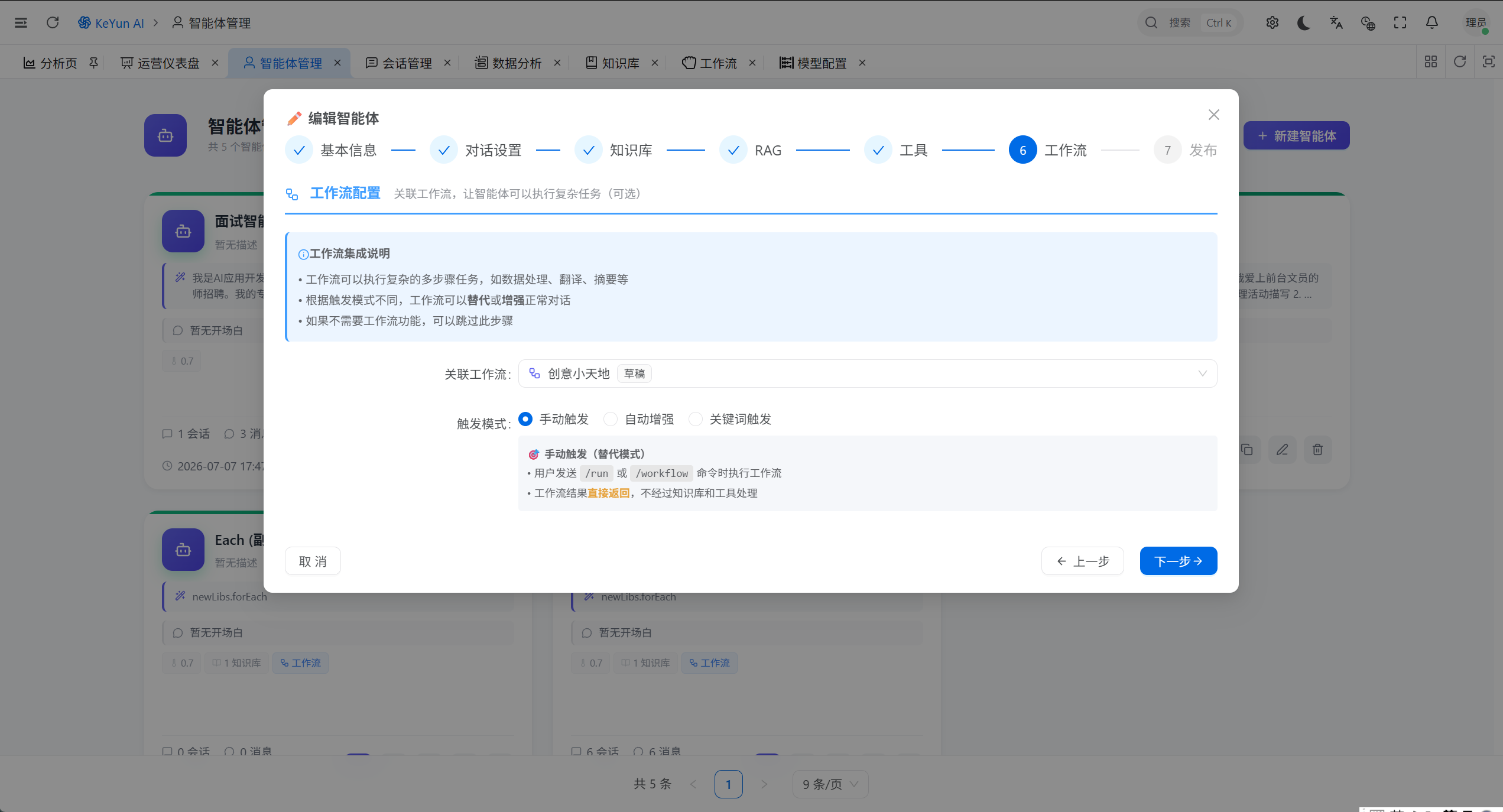The image size is (1503, 812).
Task: Click 创意小天地 workflow name
Action: 579,373
